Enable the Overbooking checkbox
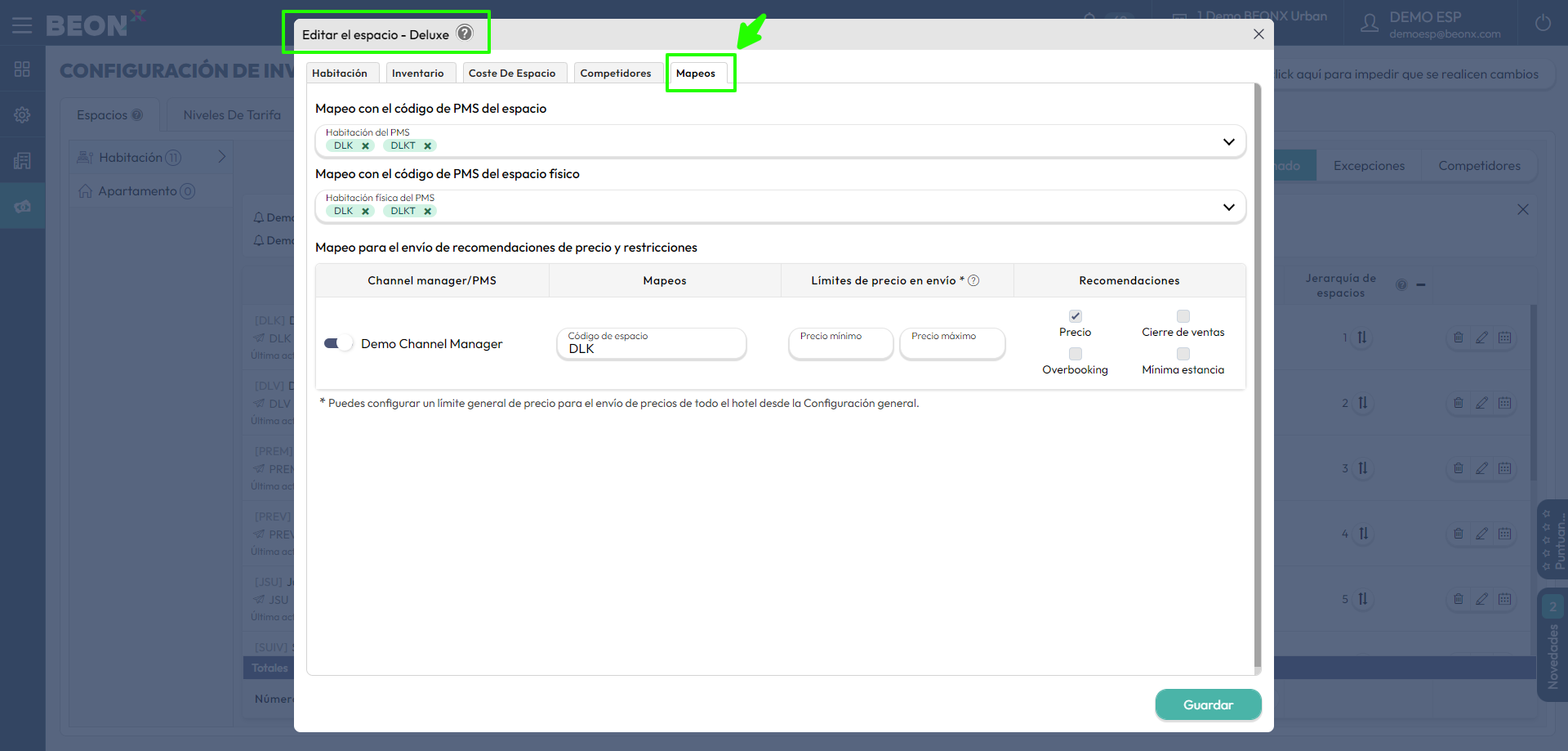1568x751 pixels. click(x=1076, y=354)
